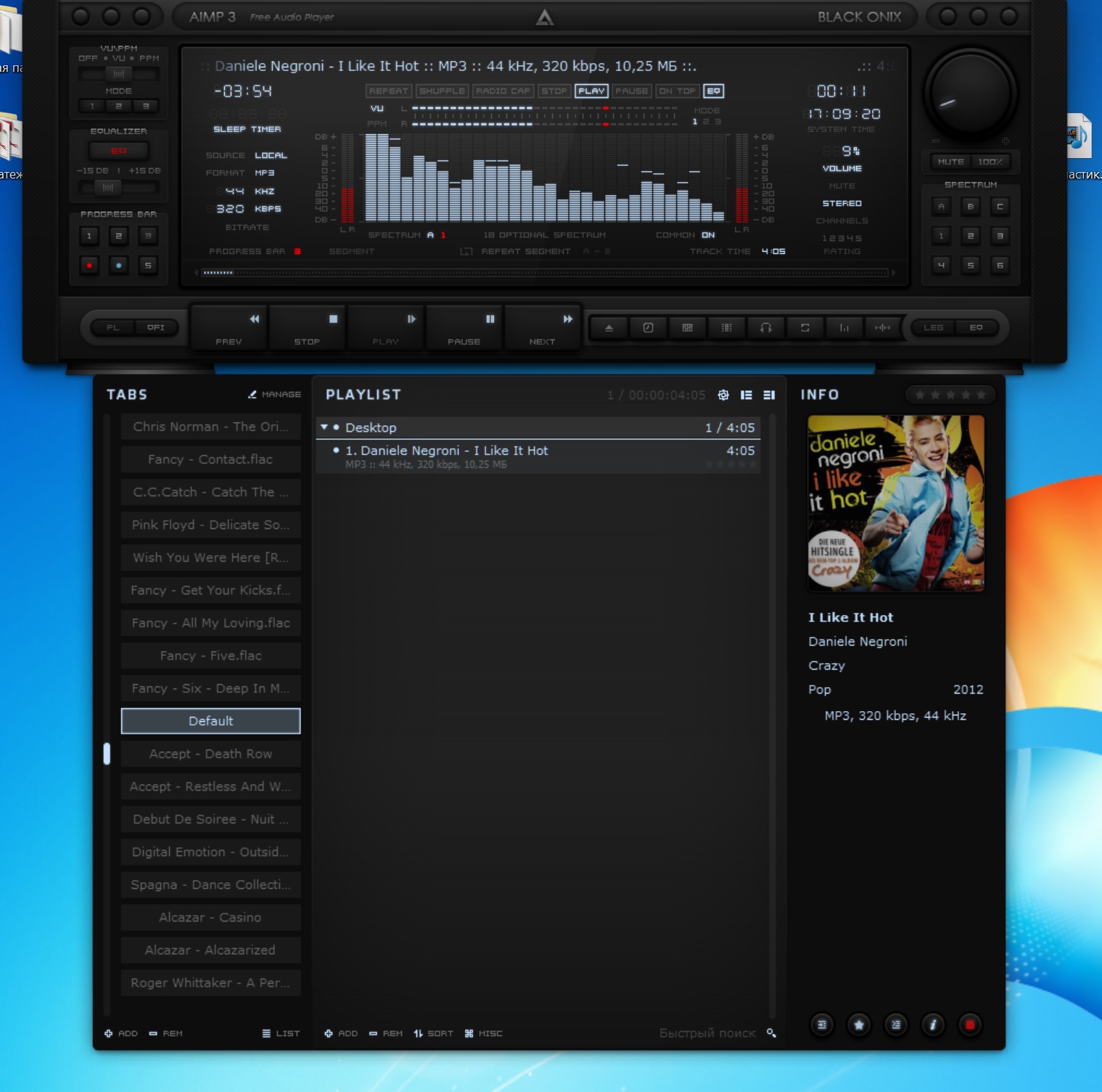The width and height of the screenshot is (1102, 1092).
Task: Add a new tab via tabs ADD
Action: click(121, 1033)
